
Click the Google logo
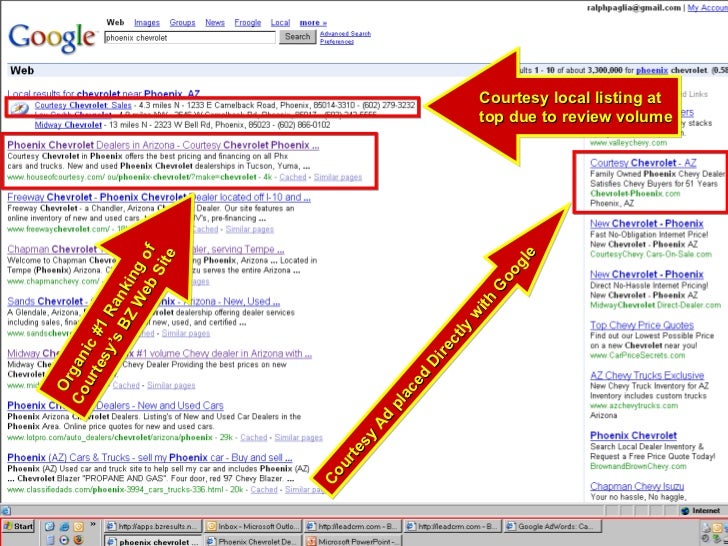pos(52,39)
